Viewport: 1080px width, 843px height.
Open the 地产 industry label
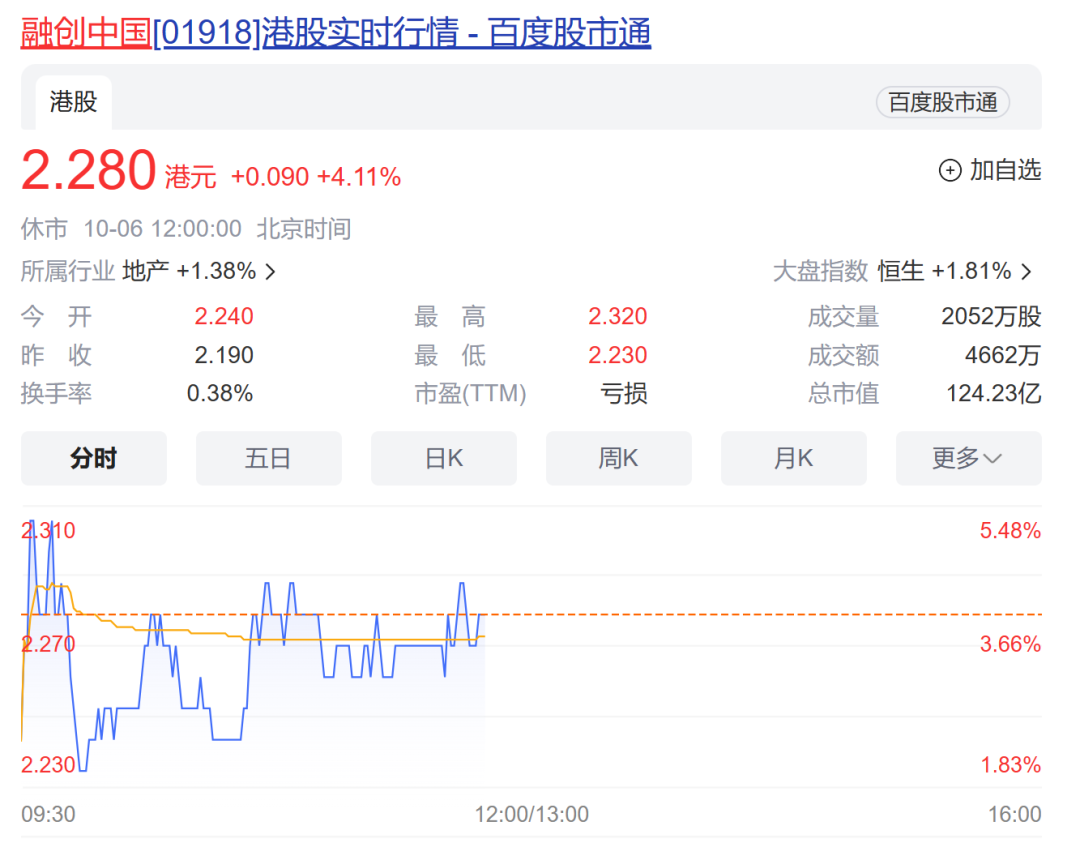pyautogui.click(x=145, y=271)
